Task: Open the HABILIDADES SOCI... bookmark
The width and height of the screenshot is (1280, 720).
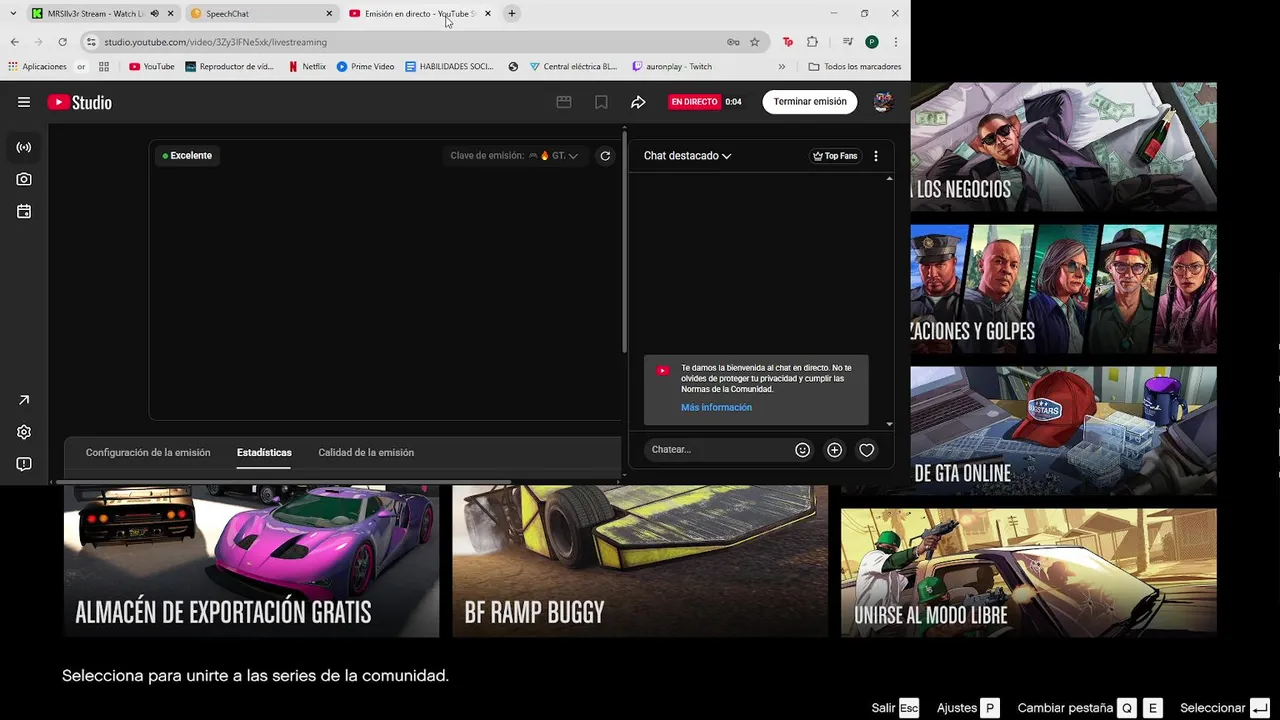Action: (449, 67)
